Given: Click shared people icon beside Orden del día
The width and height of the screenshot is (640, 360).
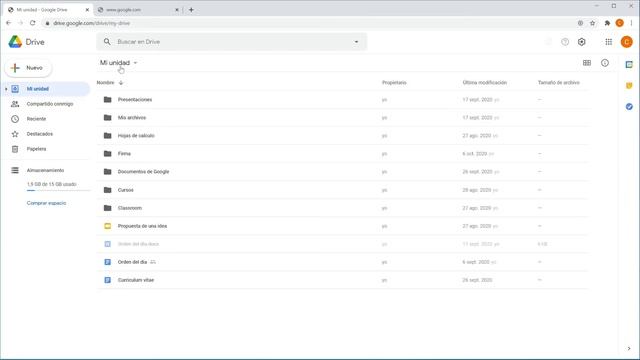Looking at the screenshot, I should [153, 262].
